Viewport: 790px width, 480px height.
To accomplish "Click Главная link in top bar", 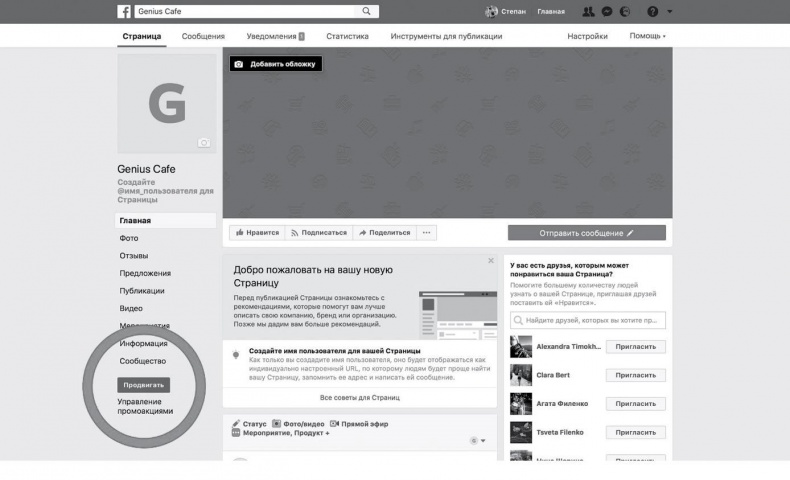I will tap(551, 12).
